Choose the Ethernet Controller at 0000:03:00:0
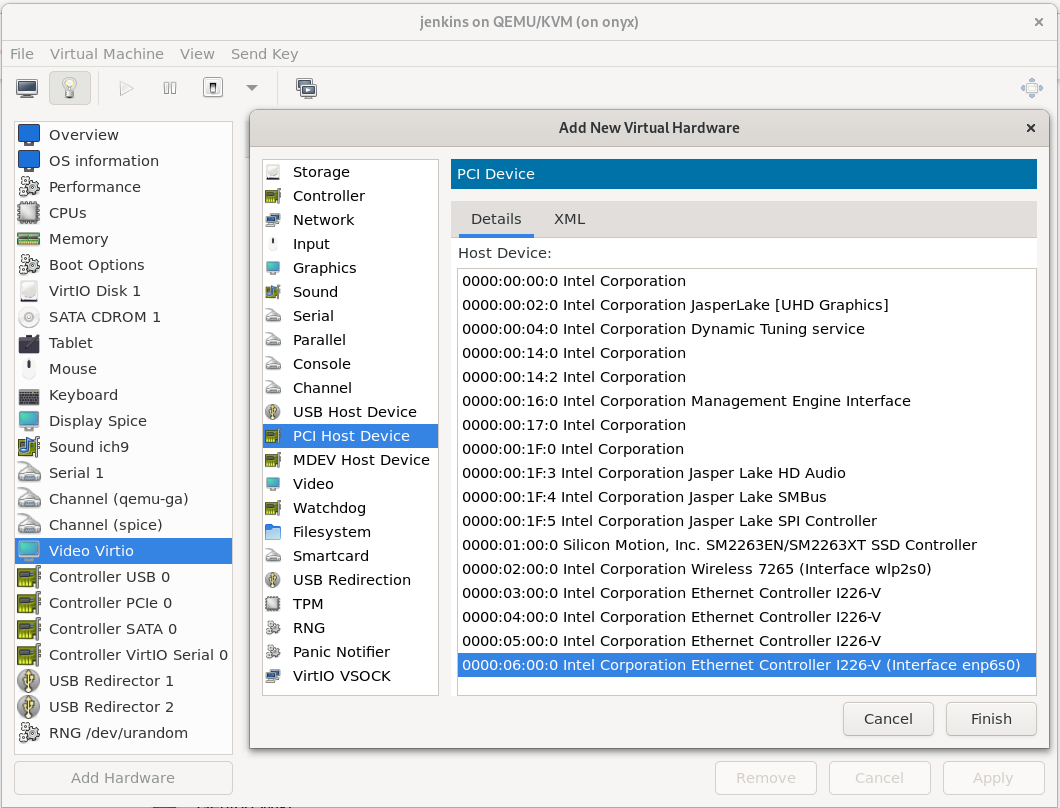 tap(746, 593)
